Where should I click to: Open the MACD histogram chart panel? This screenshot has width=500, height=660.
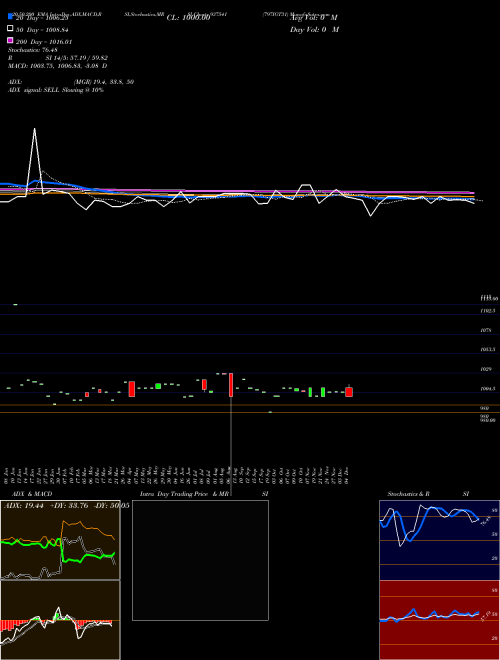60,620
